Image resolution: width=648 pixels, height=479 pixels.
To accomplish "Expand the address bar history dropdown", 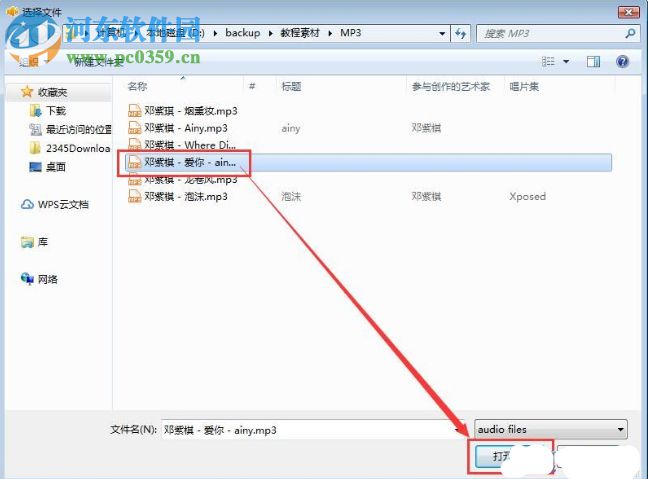I will (x=442, y=33).
